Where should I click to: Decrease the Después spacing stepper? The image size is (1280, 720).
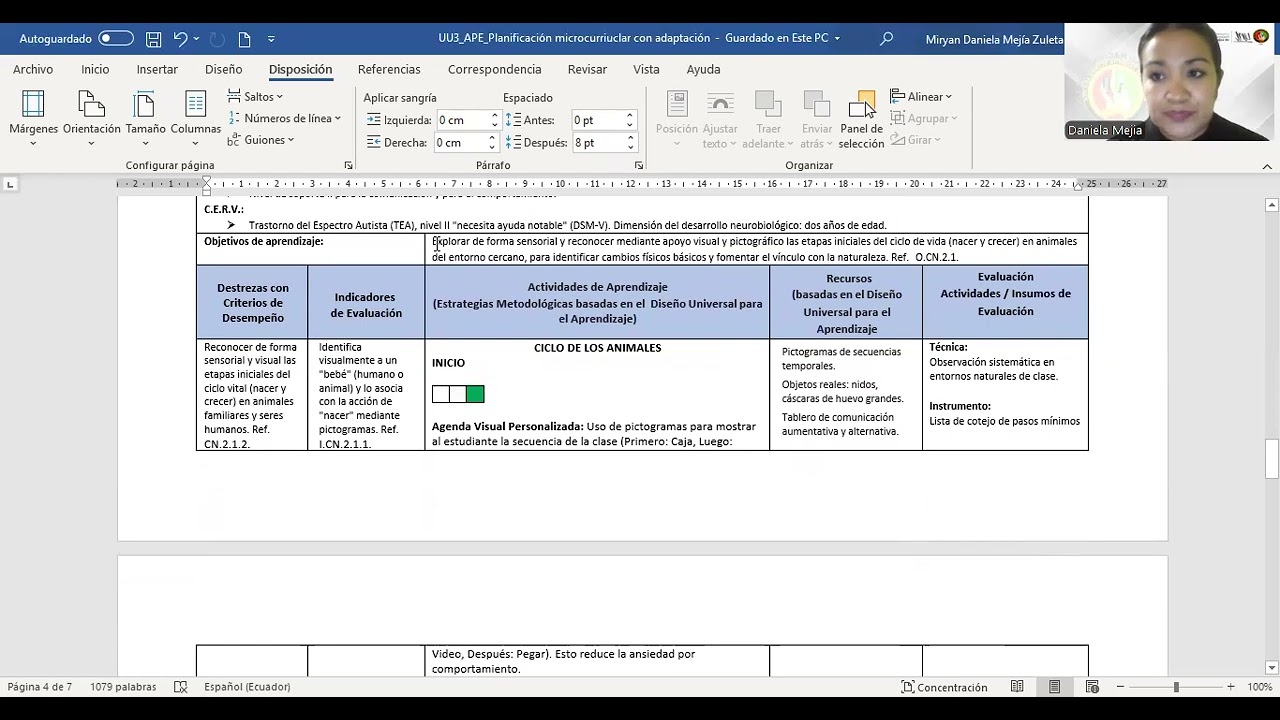click(630, 147)
